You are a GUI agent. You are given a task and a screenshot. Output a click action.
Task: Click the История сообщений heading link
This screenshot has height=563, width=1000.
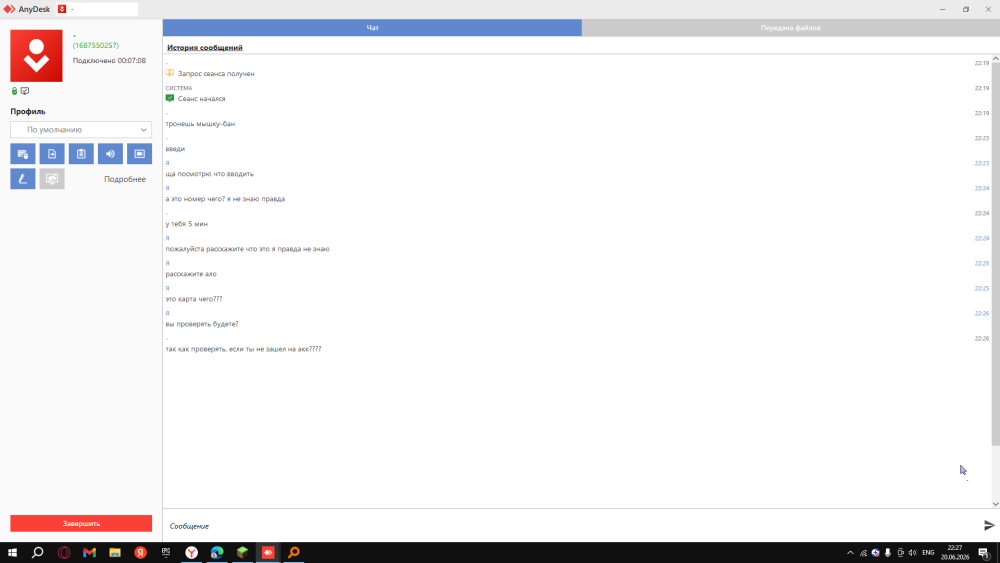tap(205, 47)
